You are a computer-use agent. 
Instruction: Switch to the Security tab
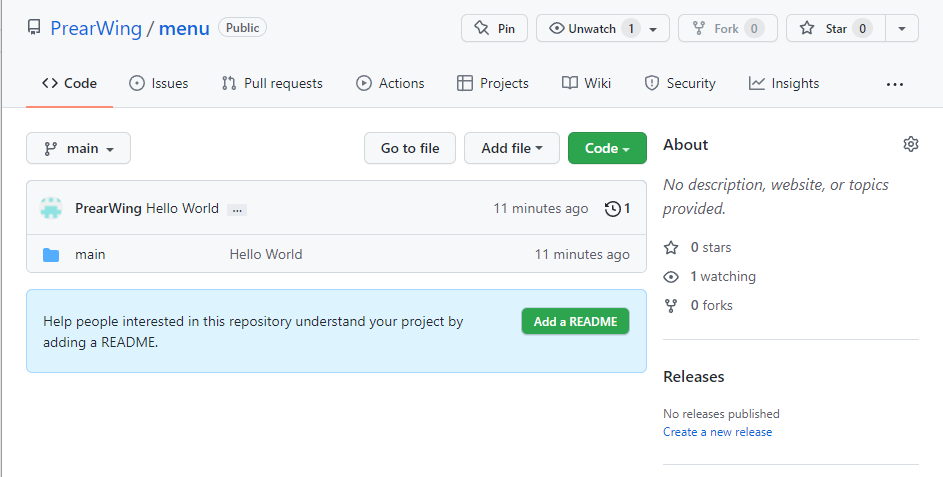(680, 83)
